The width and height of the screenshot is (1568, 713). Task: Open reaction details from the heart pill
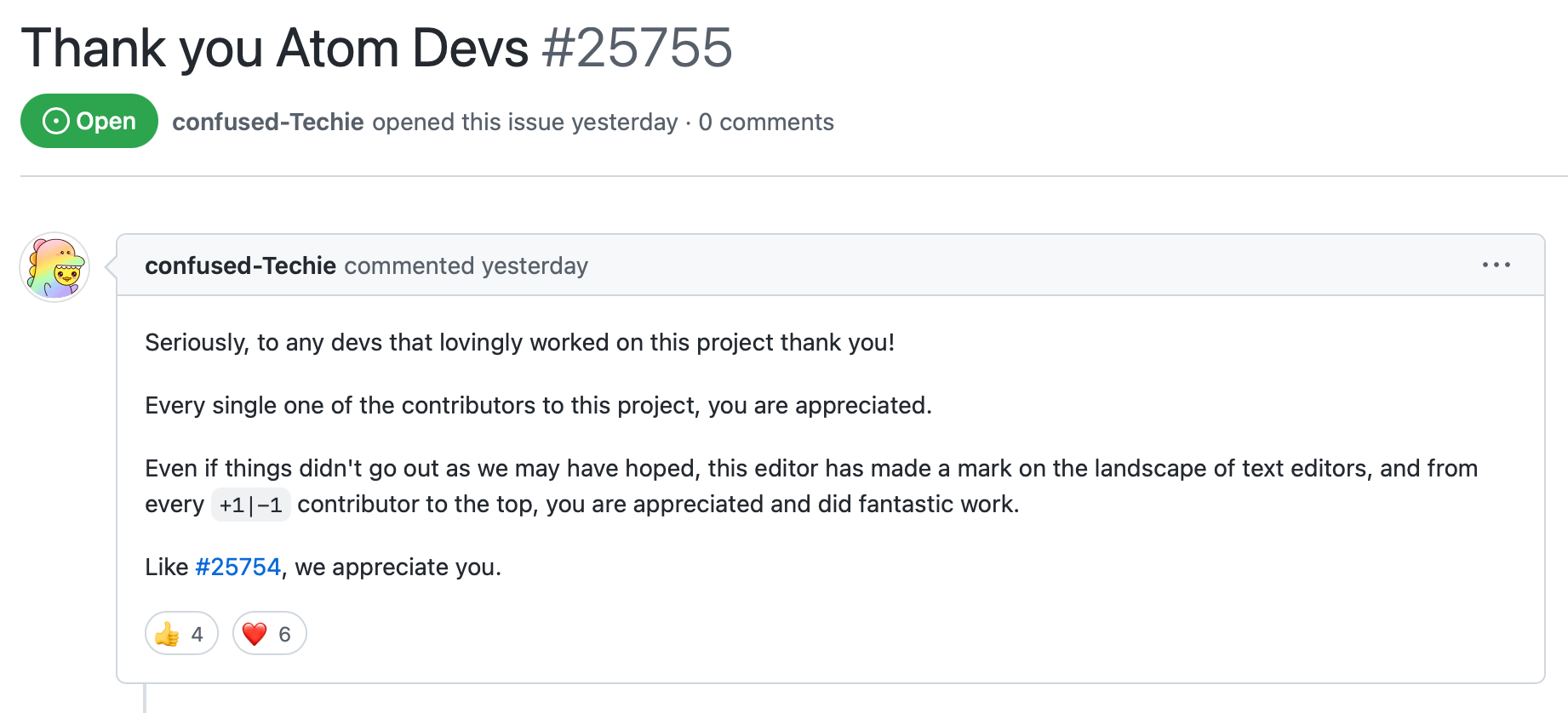268,633
